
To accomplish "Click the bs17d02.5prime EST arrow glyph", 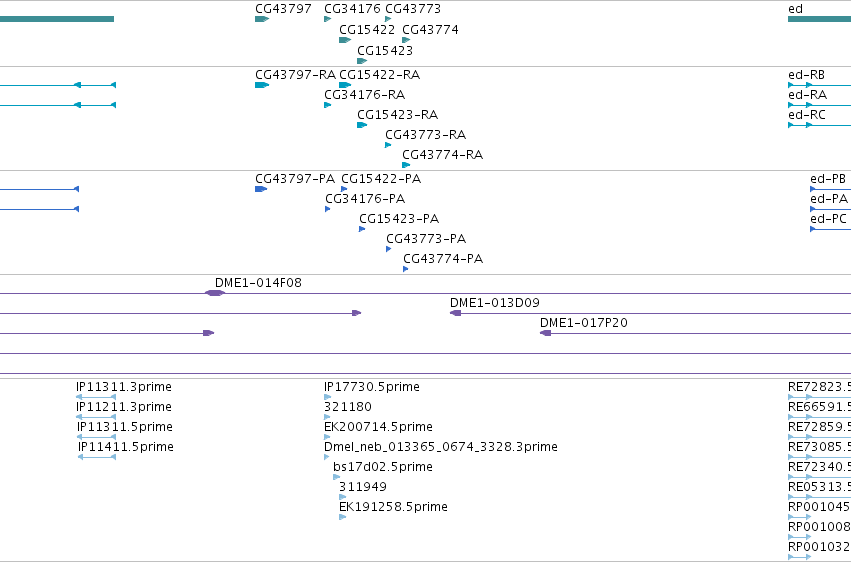I will click(x=336, y=477).
